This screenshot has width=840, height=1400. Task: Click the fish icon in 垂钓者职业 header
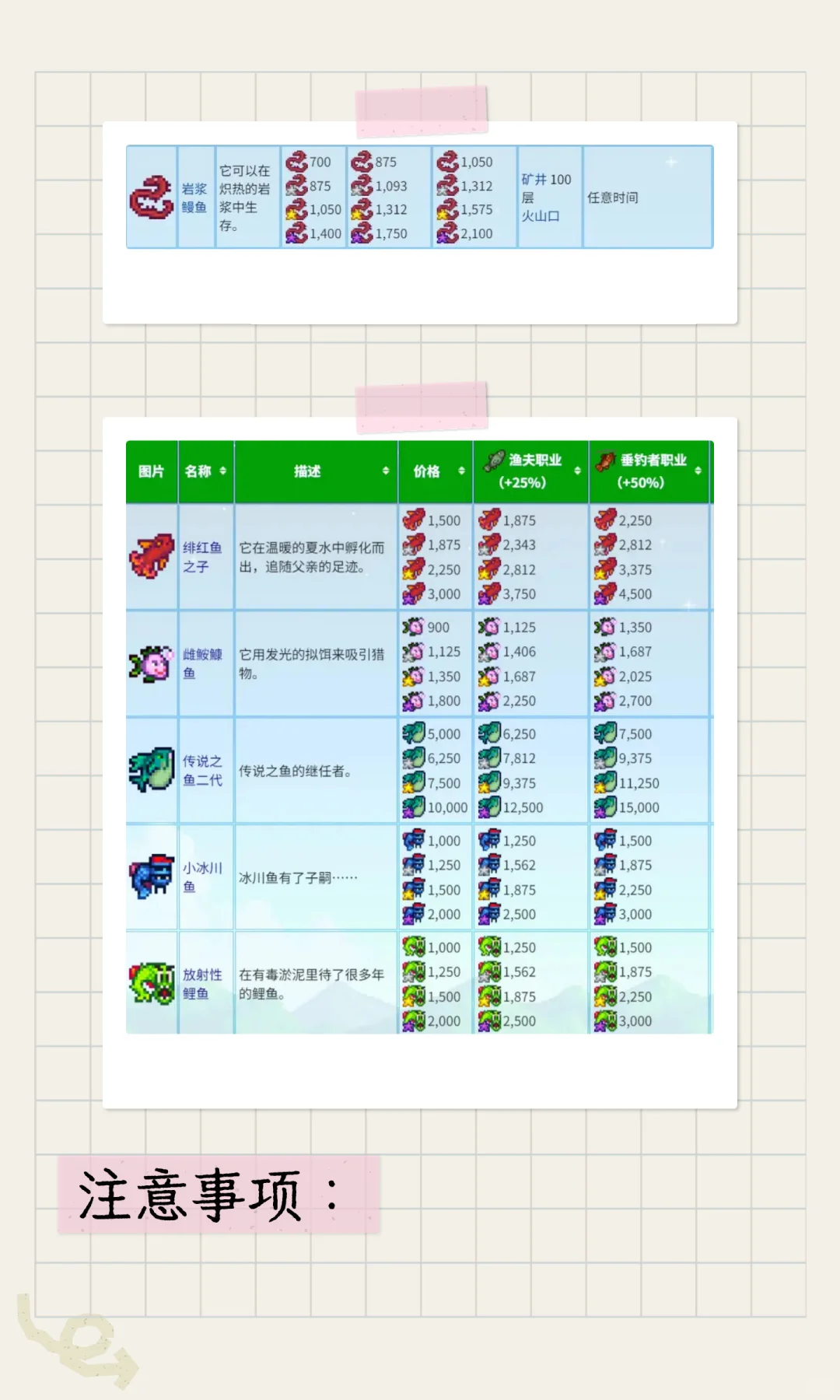coord(606,460)
